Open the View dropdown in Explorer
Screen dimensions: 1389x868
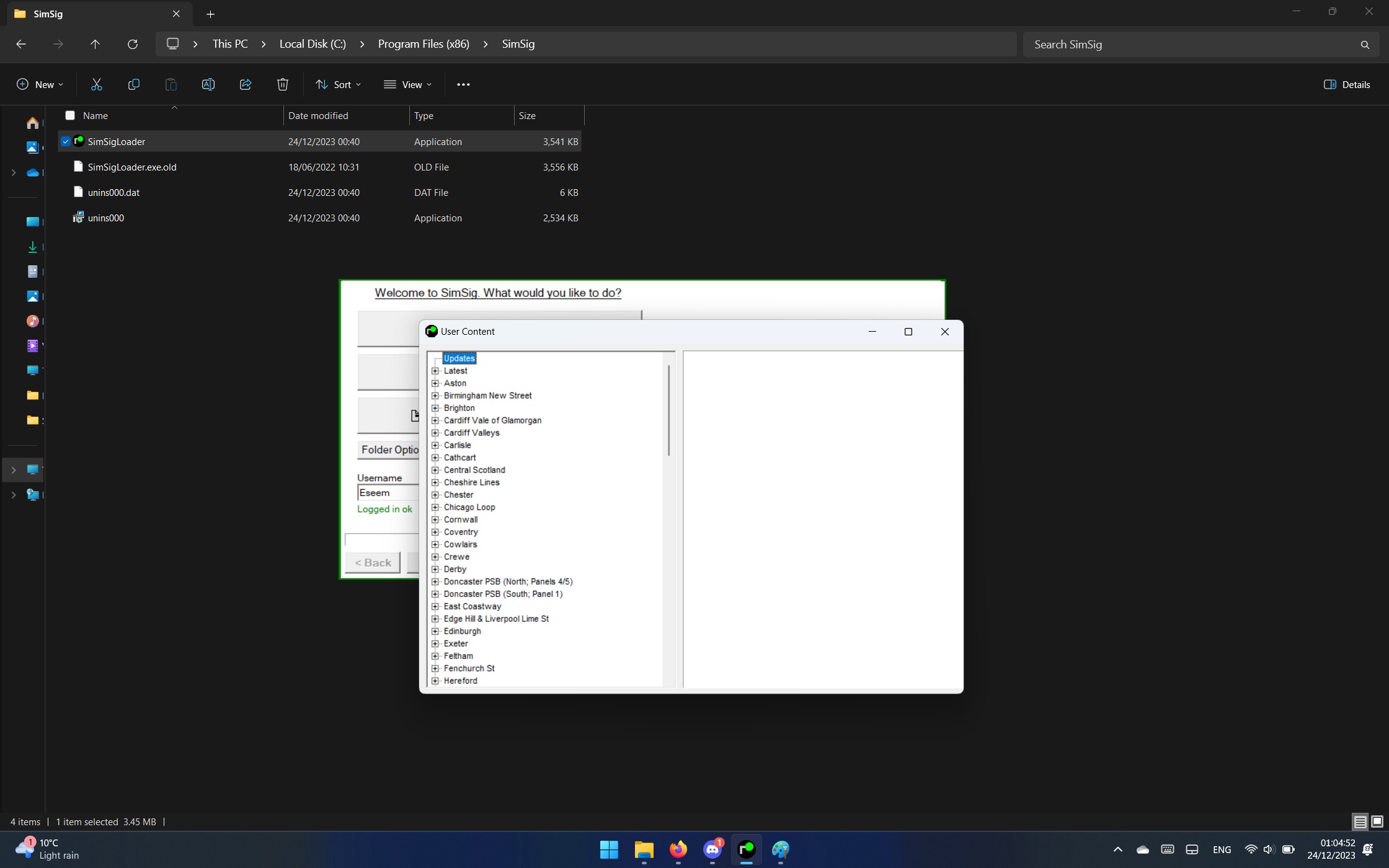click(x=407, y=84)
